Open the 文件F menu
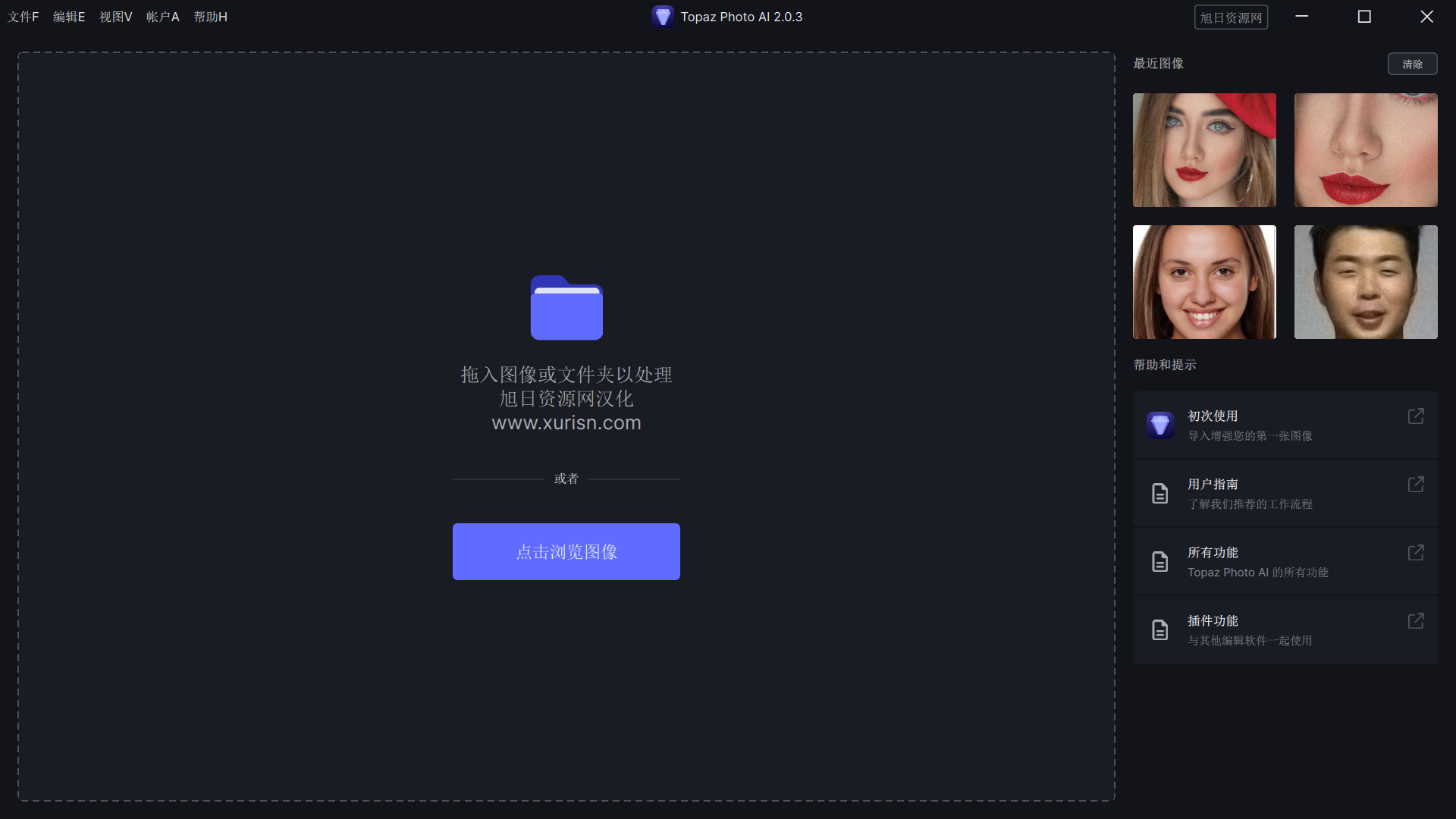 pos(24,17)
